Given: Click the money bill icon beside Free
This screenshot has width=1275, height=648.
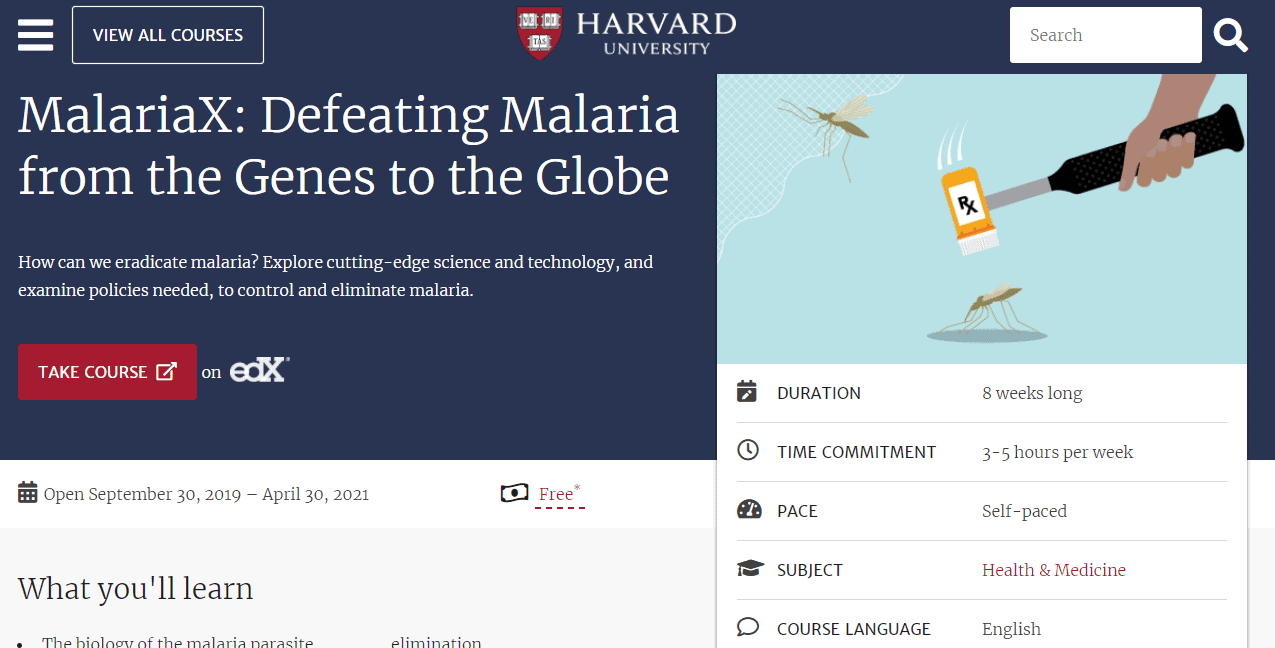Looking at the screenshot, I should [x=514, y=493].
